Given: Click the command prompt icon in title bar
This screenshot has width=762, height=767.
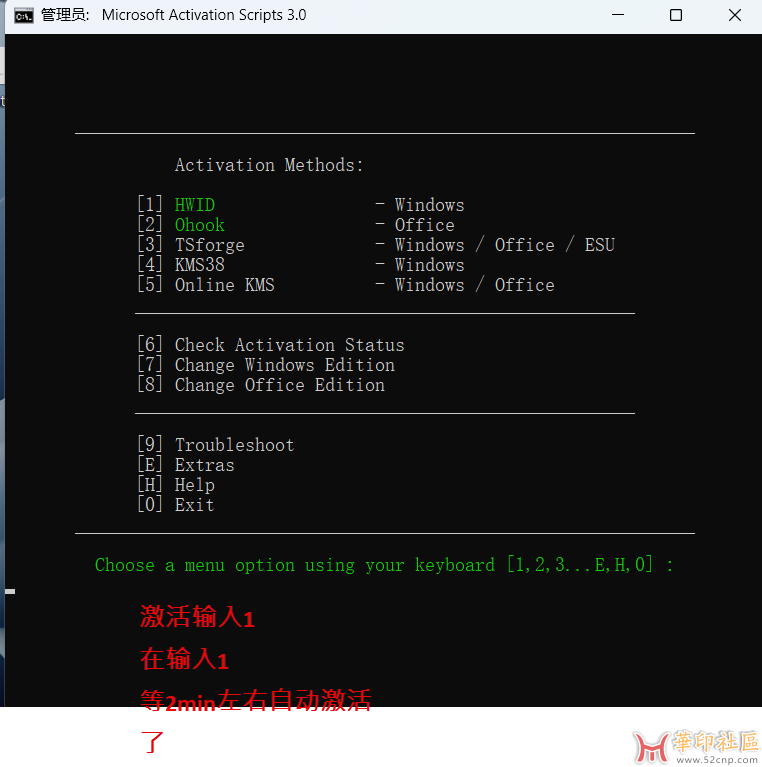Looking at the screenshot, I should tap(23, 15).
